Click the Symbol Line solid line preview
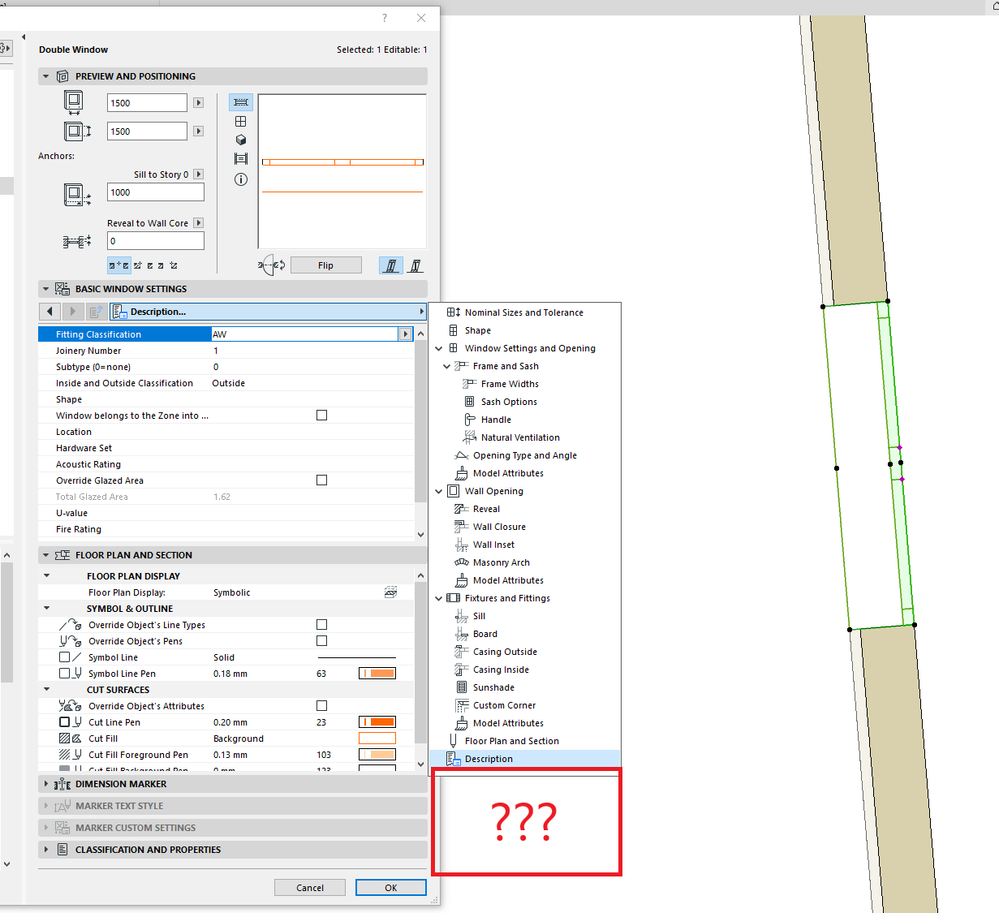The height and width of the screenshot is (913, 999). pyautogui.click(x=357, y=658)
